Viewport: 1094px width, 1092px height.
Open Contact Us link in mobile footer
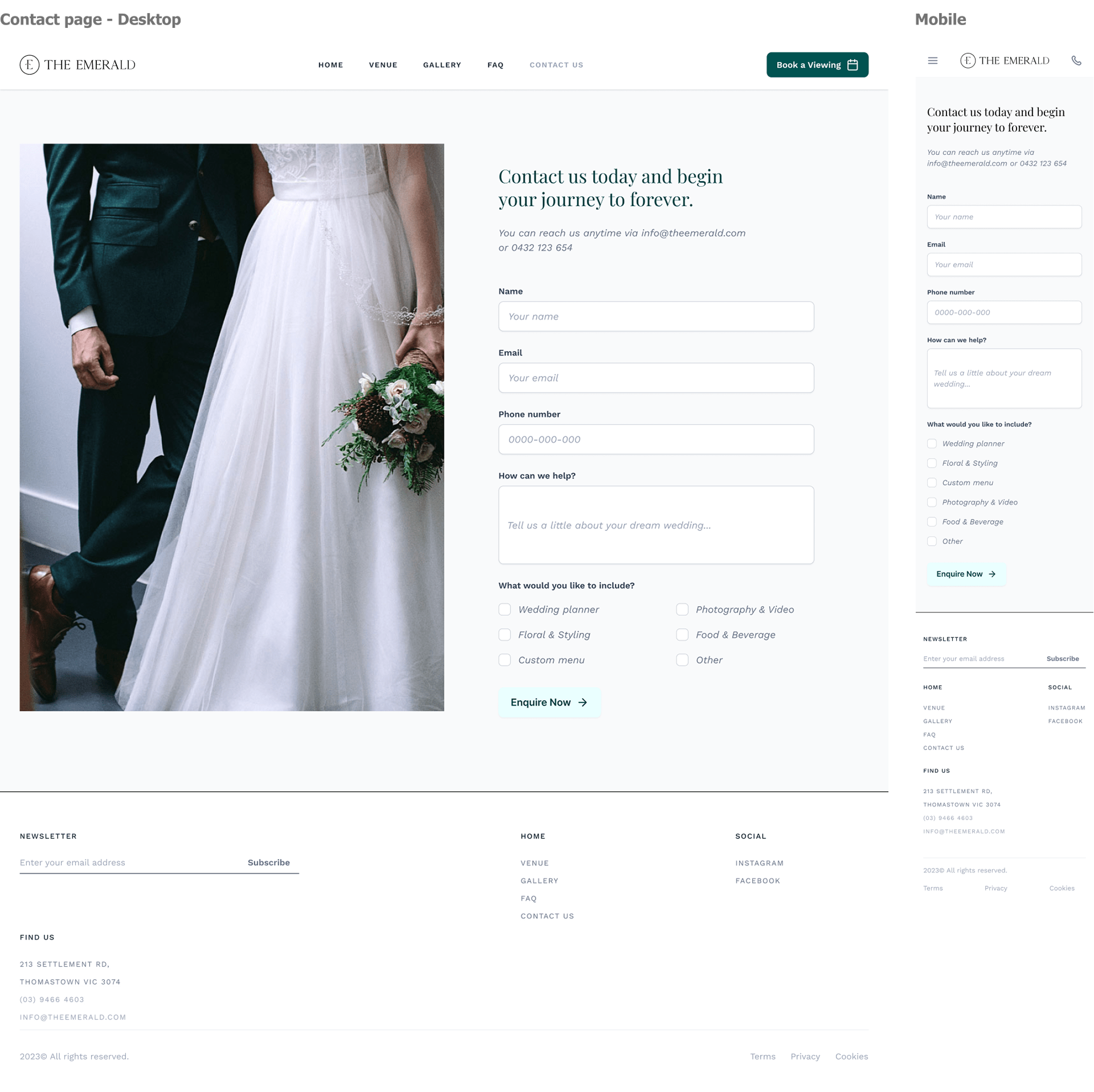click(944, 748)
